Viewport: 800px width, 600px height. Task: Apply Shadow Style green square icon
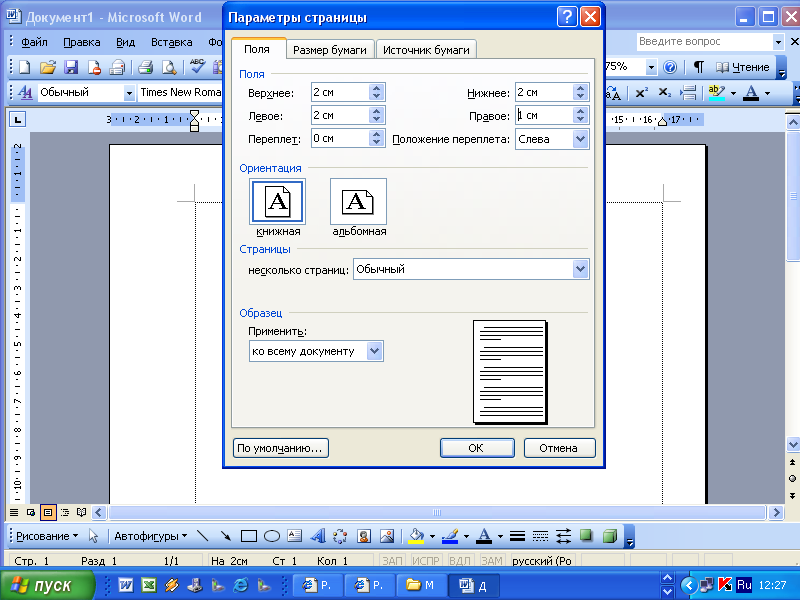point(586,536)
